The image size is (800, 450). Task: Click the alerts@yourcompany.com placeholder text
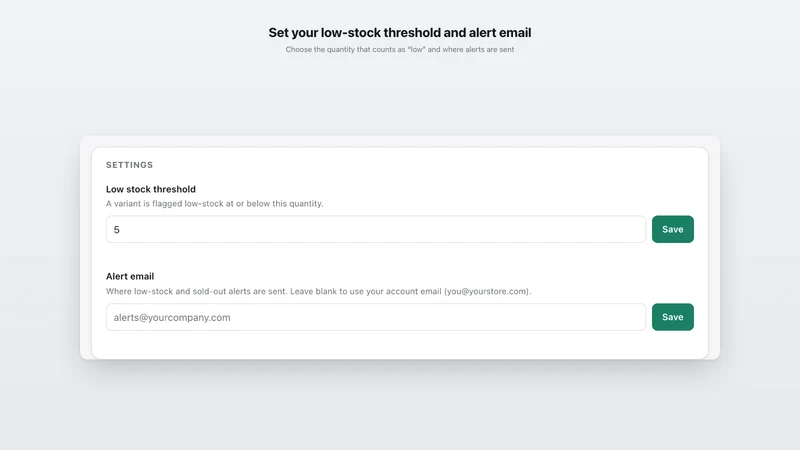pos(172,317)
